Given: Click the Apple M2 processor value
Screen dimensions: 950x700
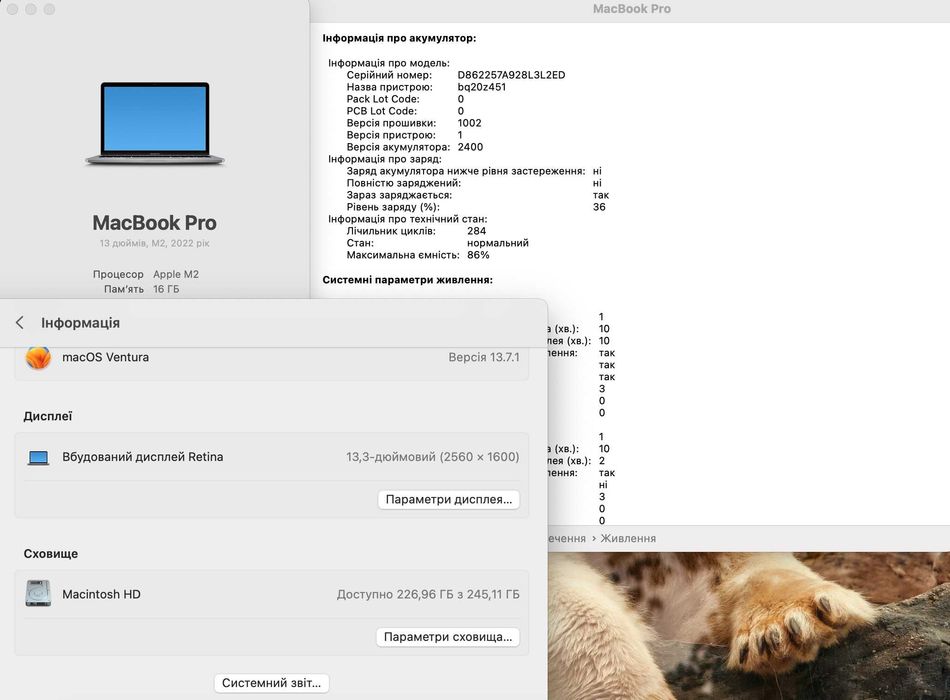Looking at the screenshot, I should pyautogui.click(x=176, y=275).
